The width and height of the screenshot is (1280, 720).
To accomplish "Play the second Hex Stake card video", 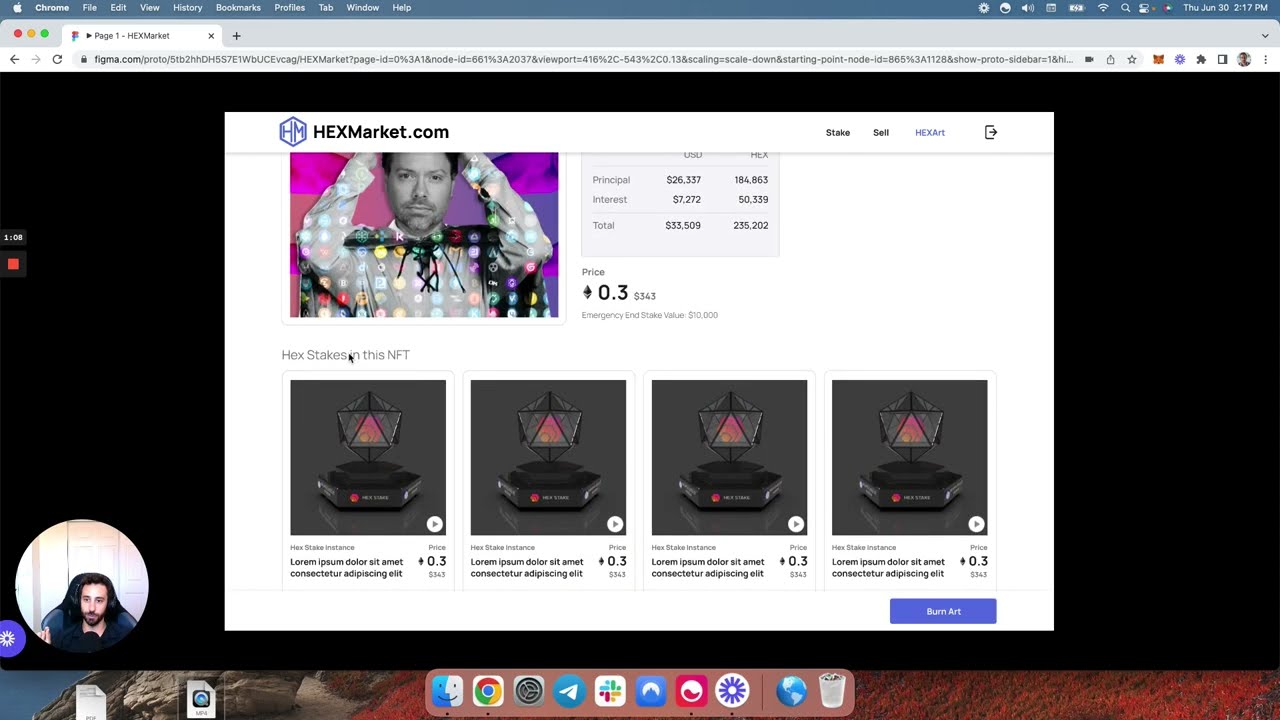I will tap(615, 524).
